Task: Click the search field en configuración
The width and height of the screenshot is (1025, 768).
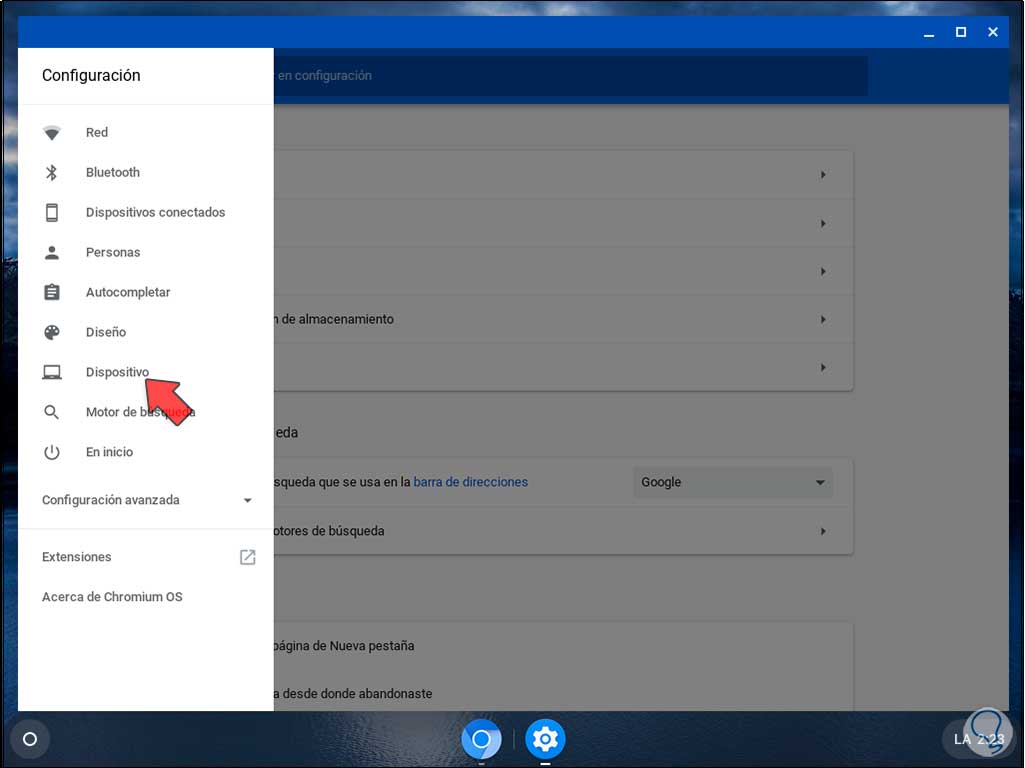Action: pos(570,76)
